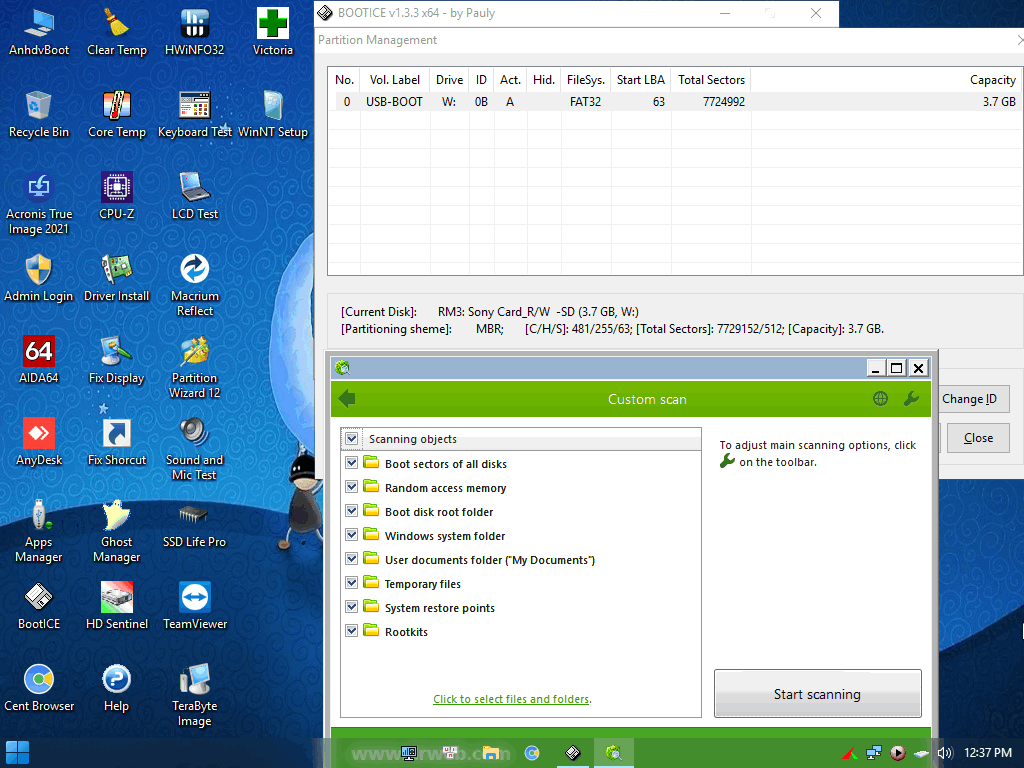Open the File Explorer taskbar icon
The height and width of the screenshot is (768, 1024).
[x=491, y=753]
